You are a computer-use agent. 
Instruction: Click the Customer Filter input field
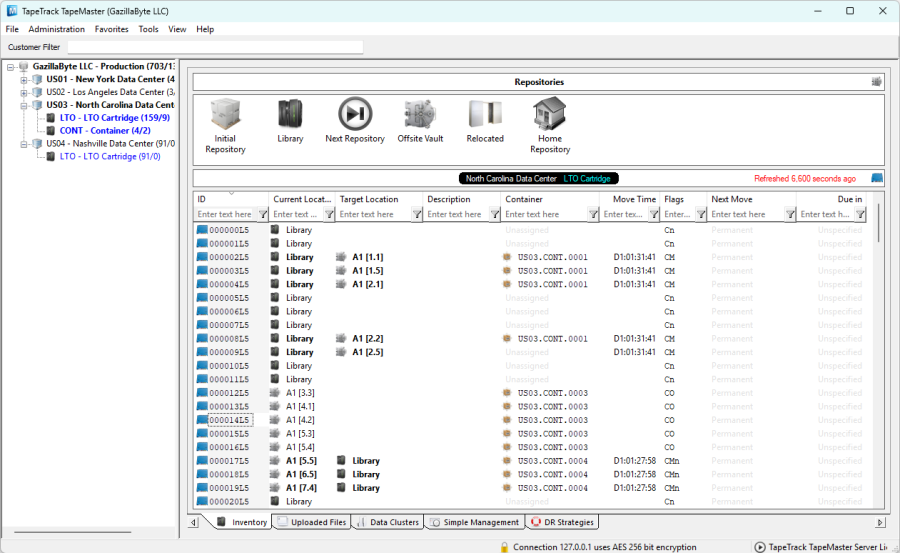pyautogui.click(x=215, y=47)
